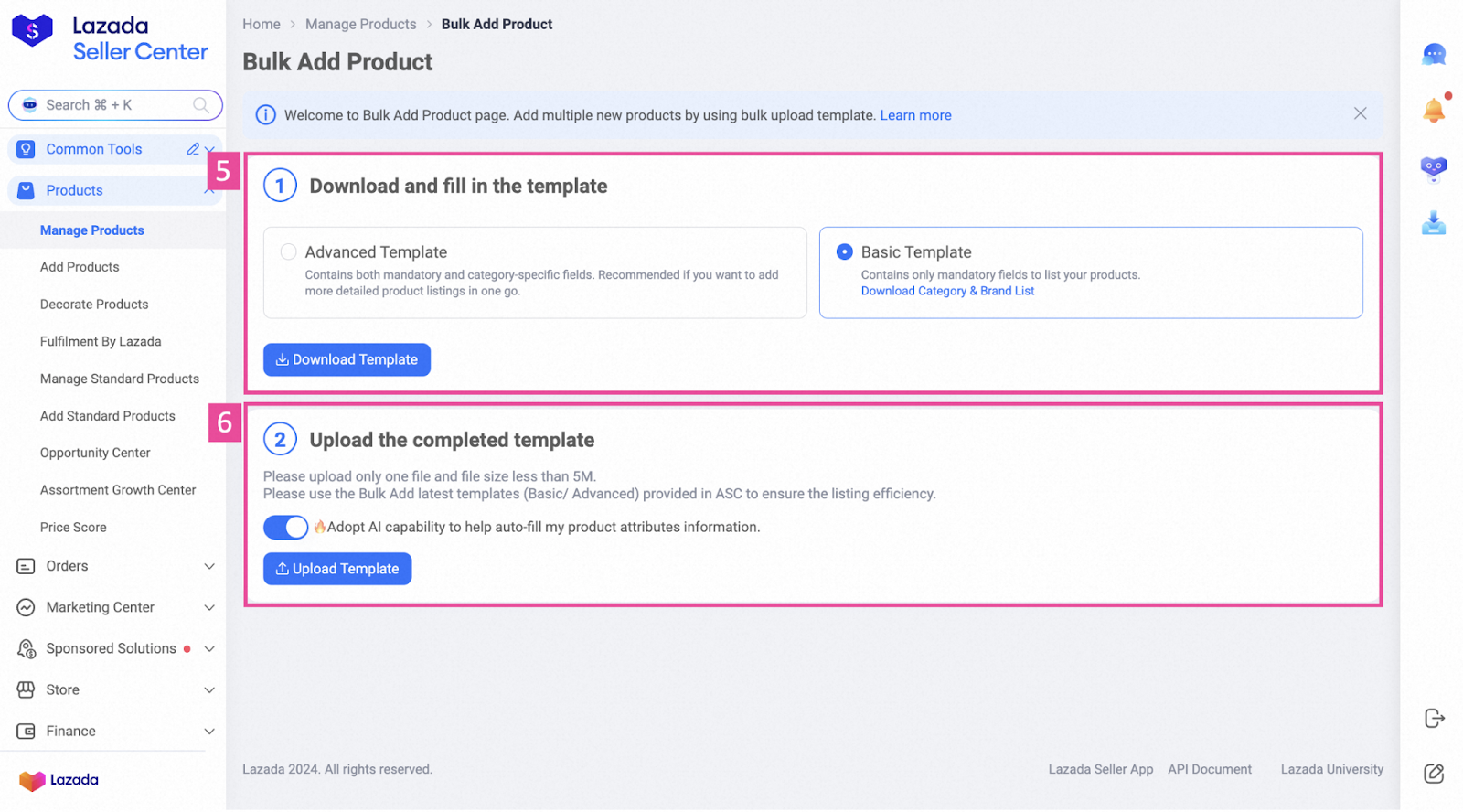Click the Download Template button
The image size is (1463, 812).
(x=347, y=359)
